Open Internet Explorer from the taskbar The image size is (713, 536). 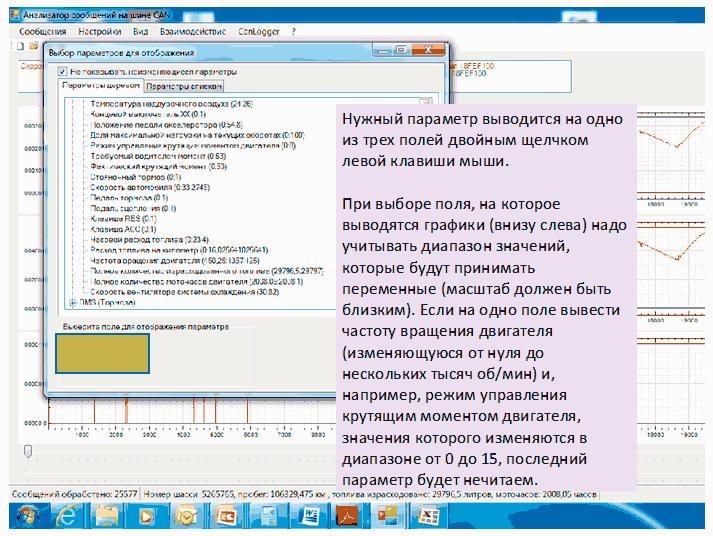67,516
